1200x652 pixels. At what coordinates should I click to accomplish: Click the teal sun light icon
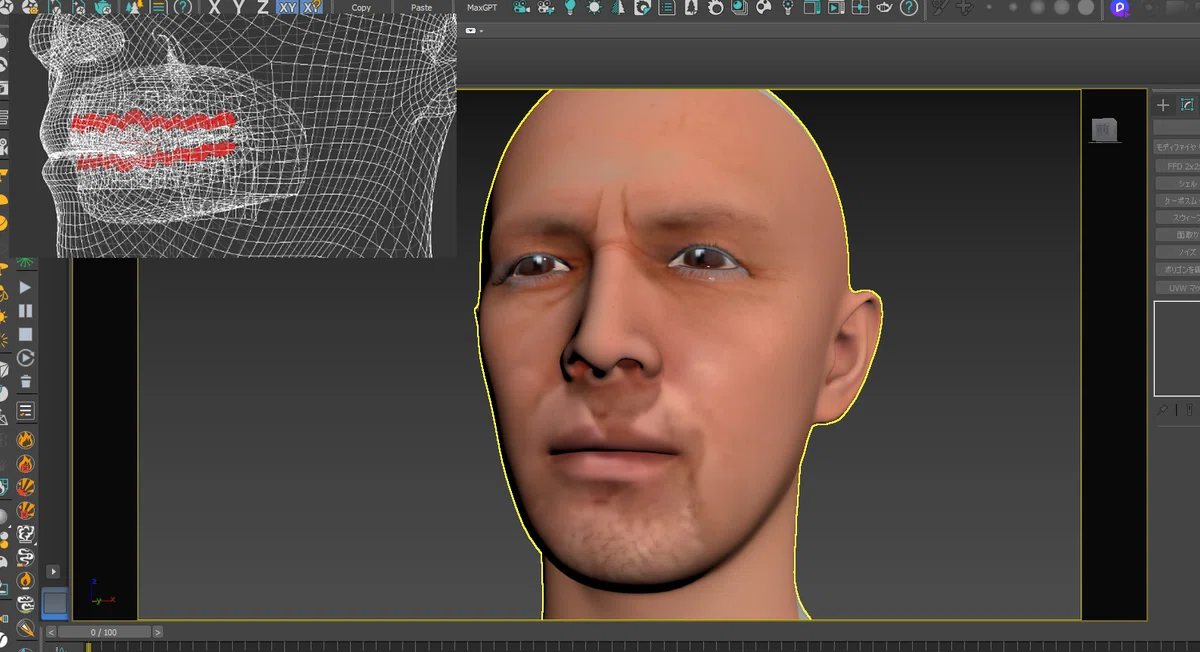(594, 7)
